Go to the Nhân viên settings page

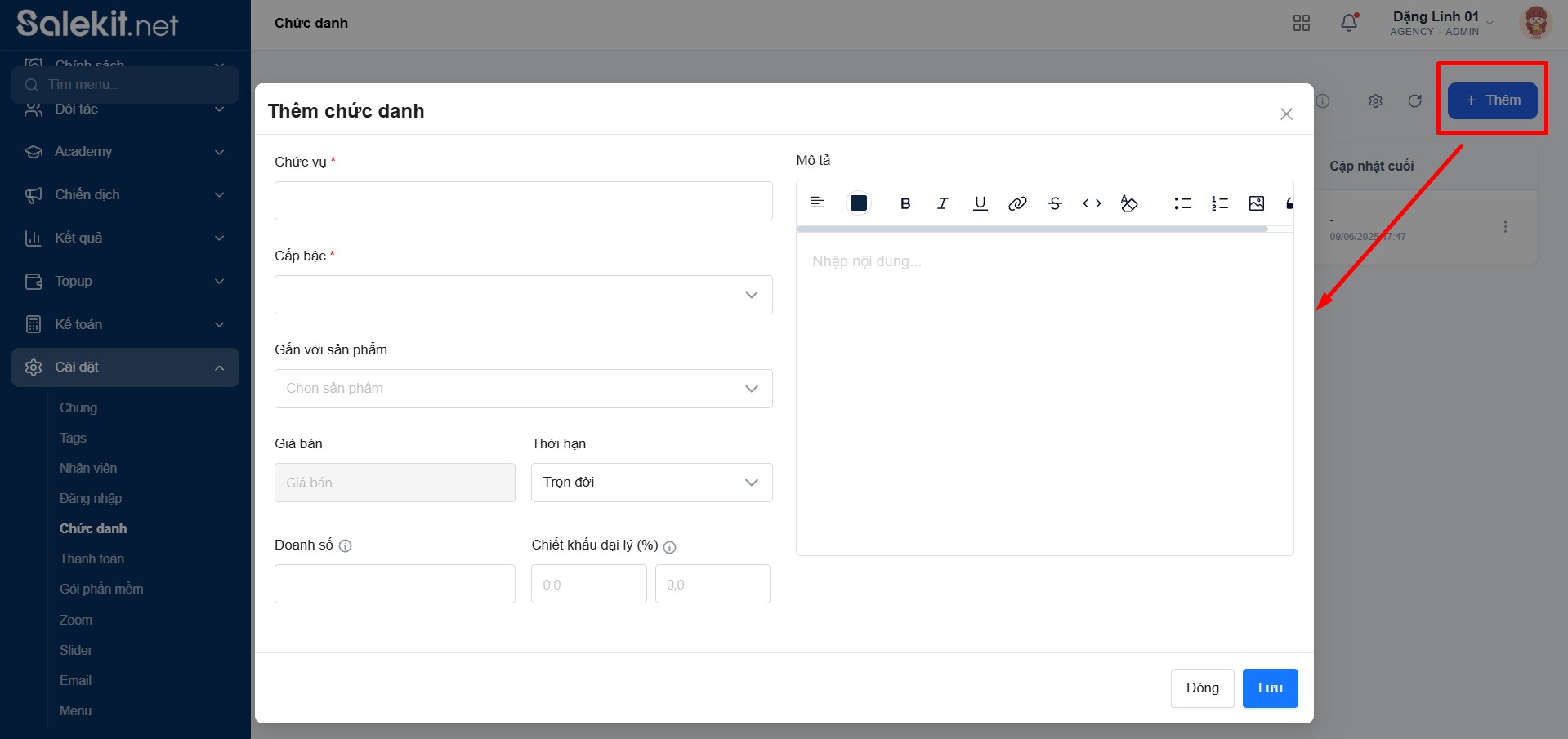(88, 468)
